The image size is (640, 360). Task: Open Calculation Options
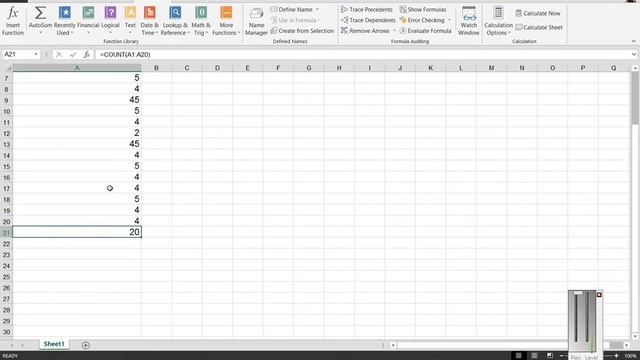[498, 21]
